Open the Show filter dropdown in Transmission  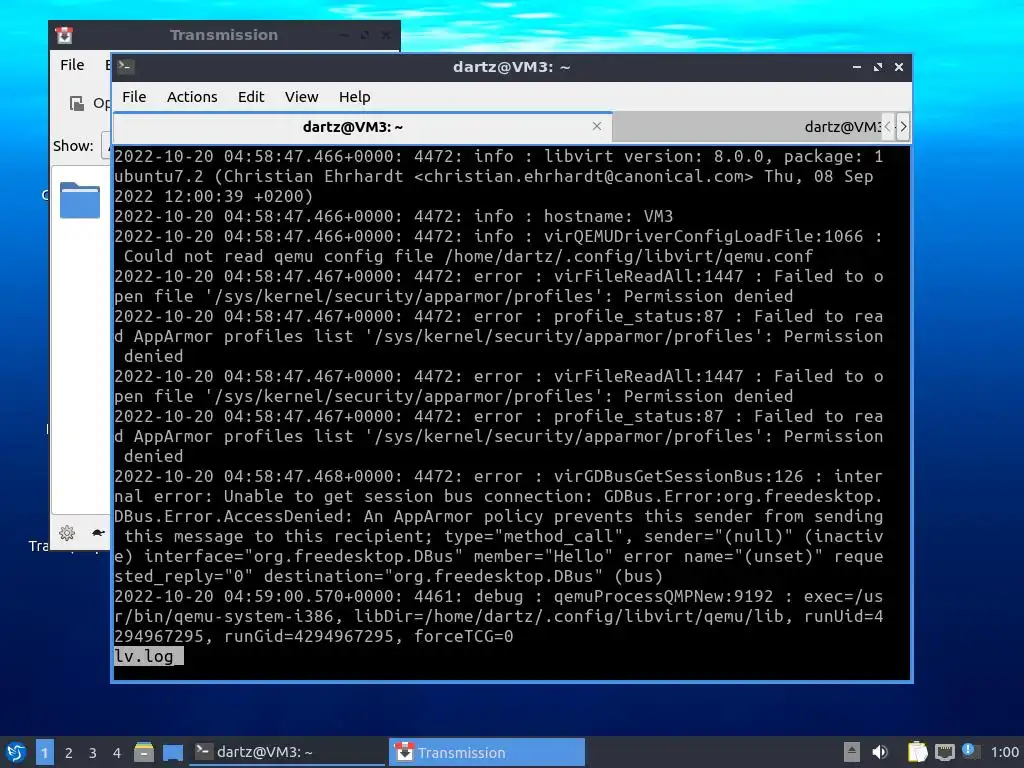[x=106, y=146]
